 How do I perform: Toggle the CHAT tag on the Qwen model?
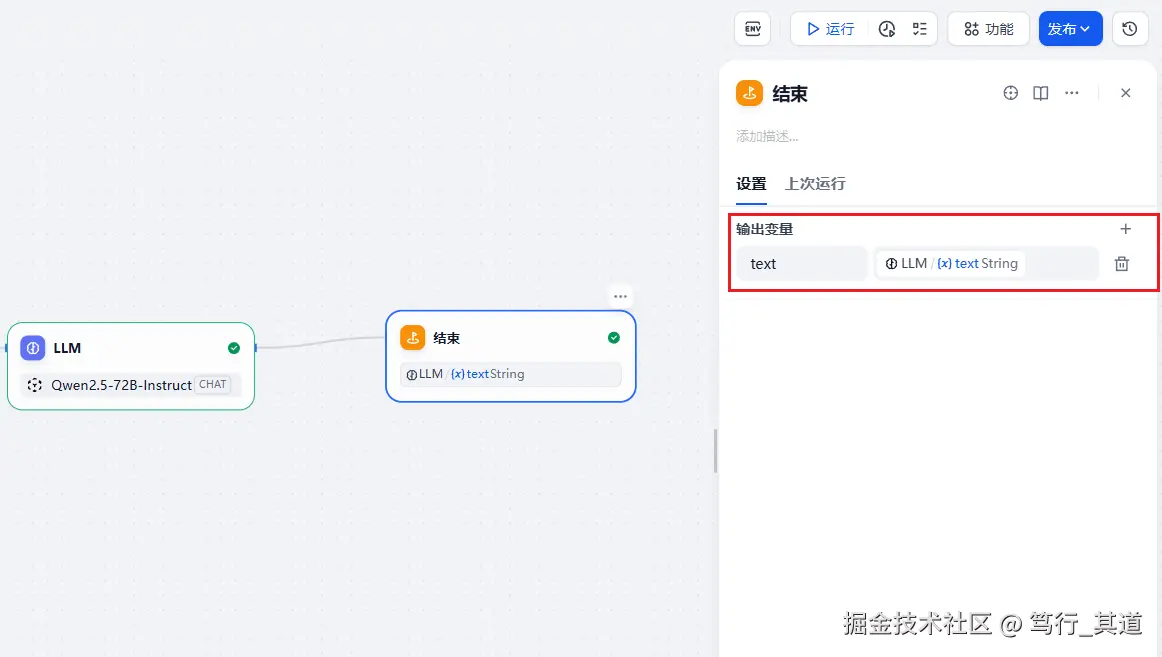tap(212, 384)
